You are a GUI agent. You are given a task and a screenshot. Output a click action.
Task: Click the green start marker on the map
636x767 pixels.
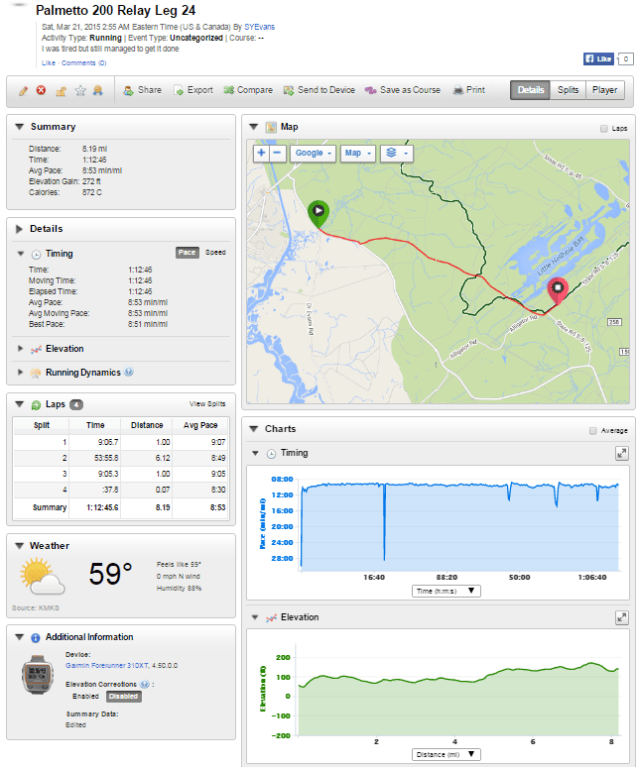[x=318, y=212]
